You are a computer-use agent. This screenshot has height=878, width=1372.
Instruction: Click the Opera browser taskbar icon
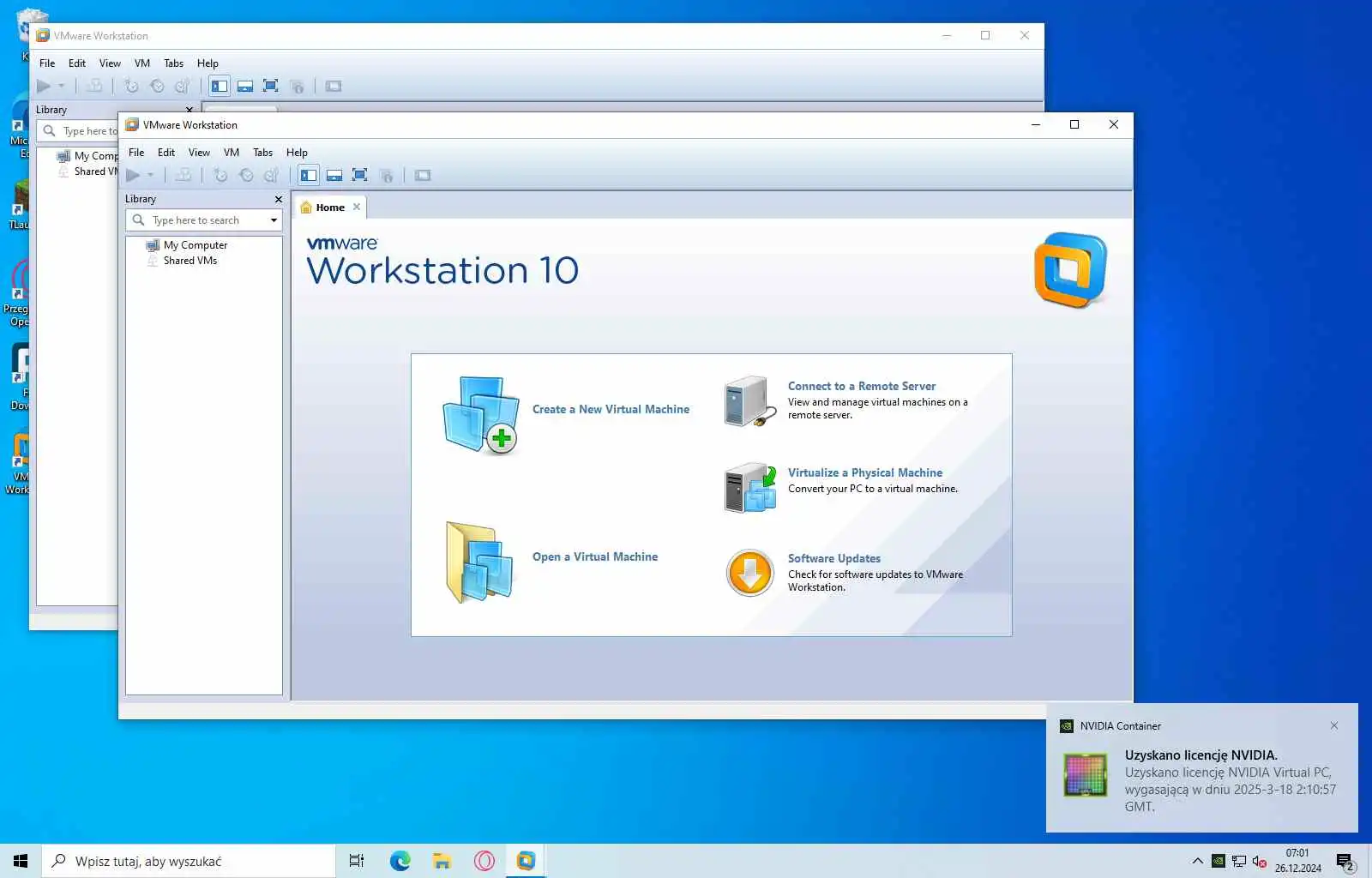[x=484, y=861]
